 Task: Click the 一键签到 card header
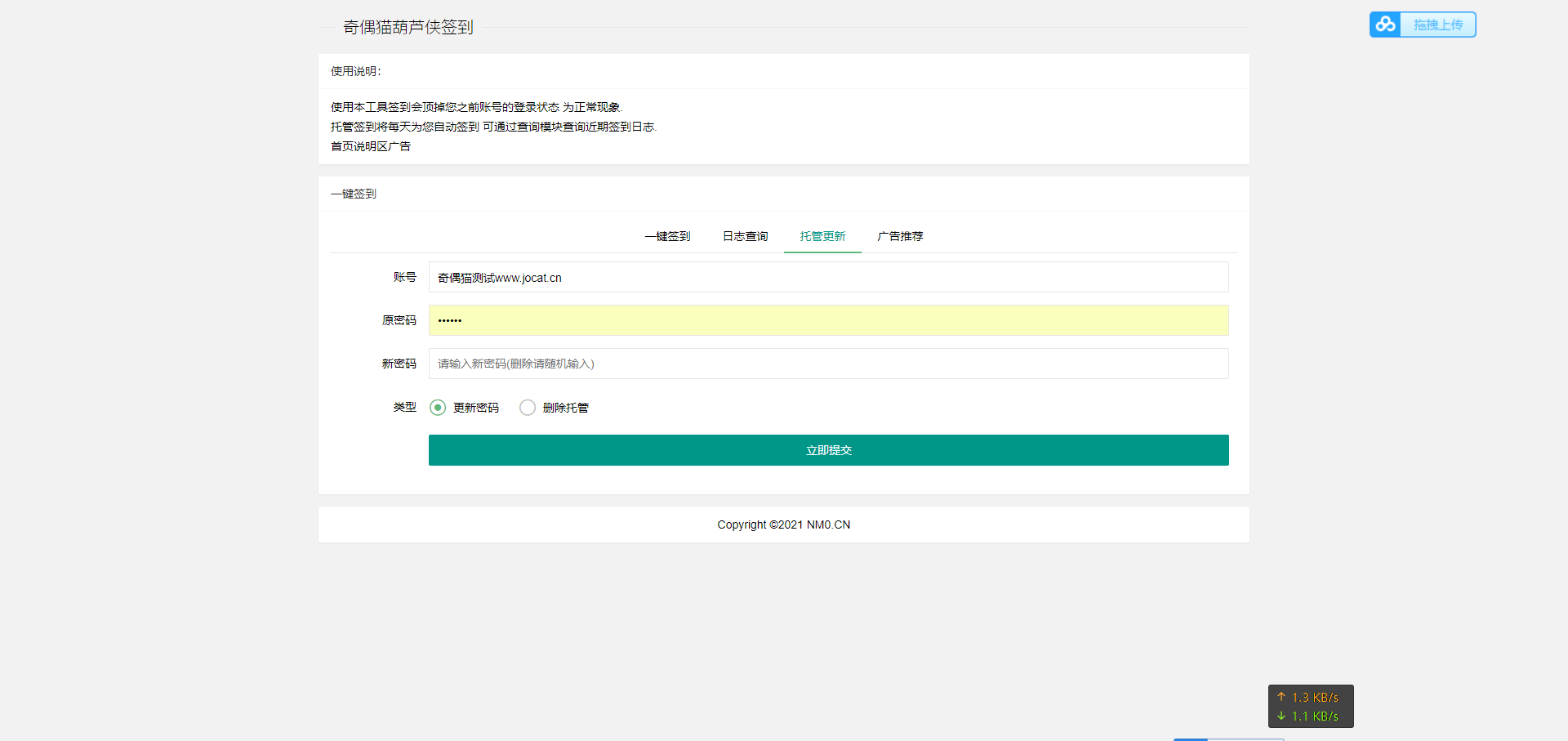(354, 194)
